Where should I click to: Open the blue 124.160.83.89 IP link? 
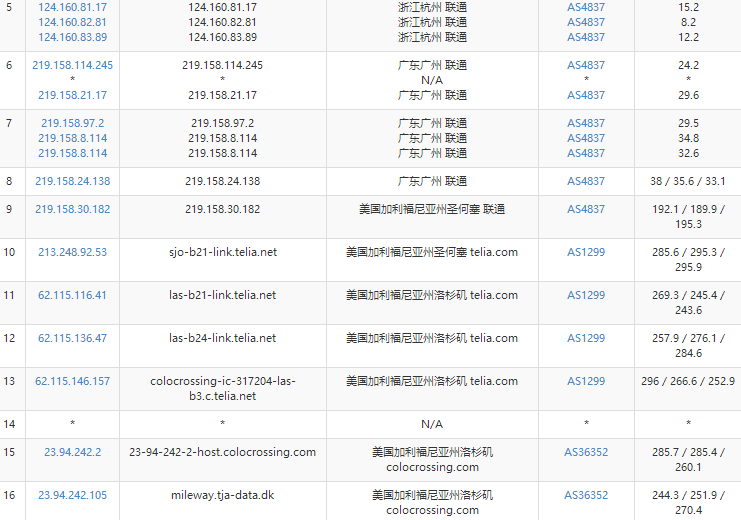tap(72, 37)
